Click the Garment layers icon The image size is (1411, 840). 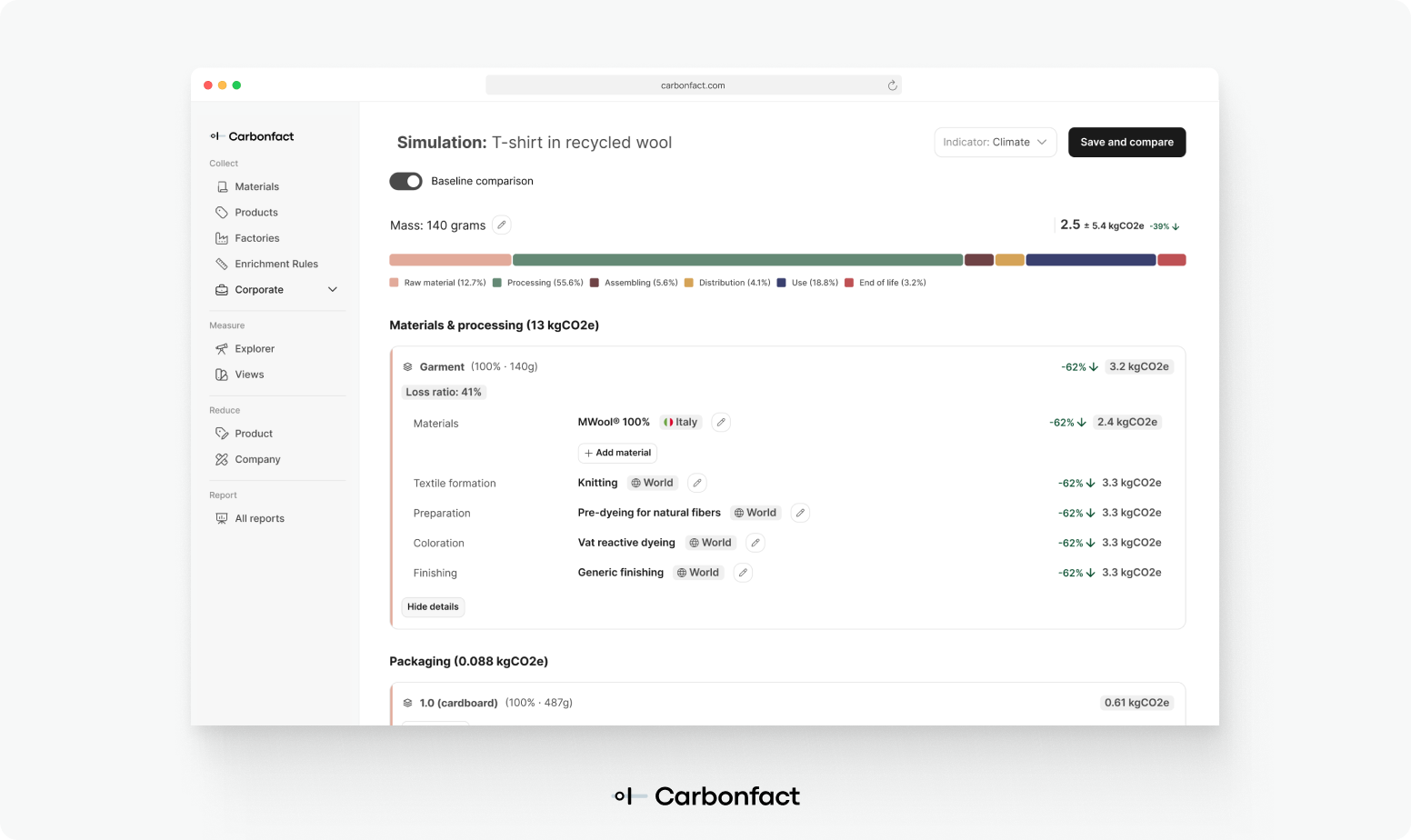click(407, 366)
